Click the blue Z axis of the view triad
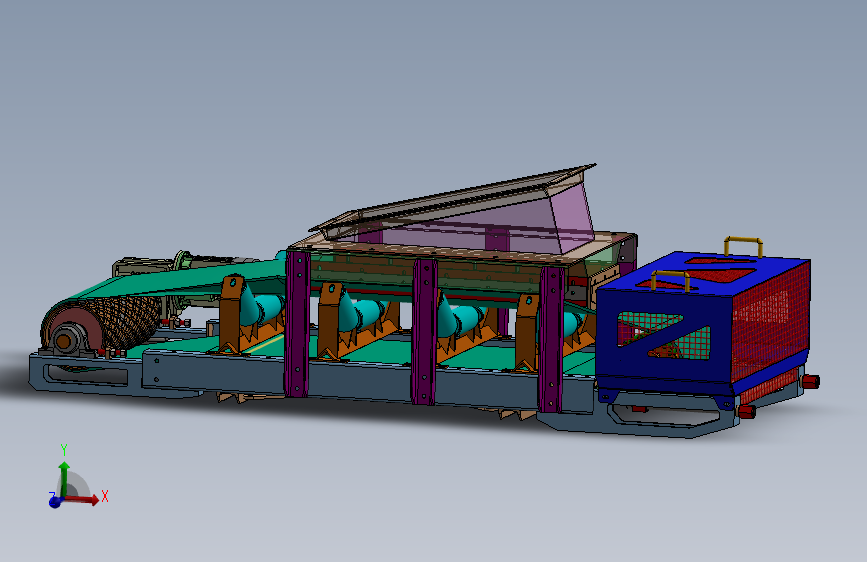The image size is (867, 562). 55,502
